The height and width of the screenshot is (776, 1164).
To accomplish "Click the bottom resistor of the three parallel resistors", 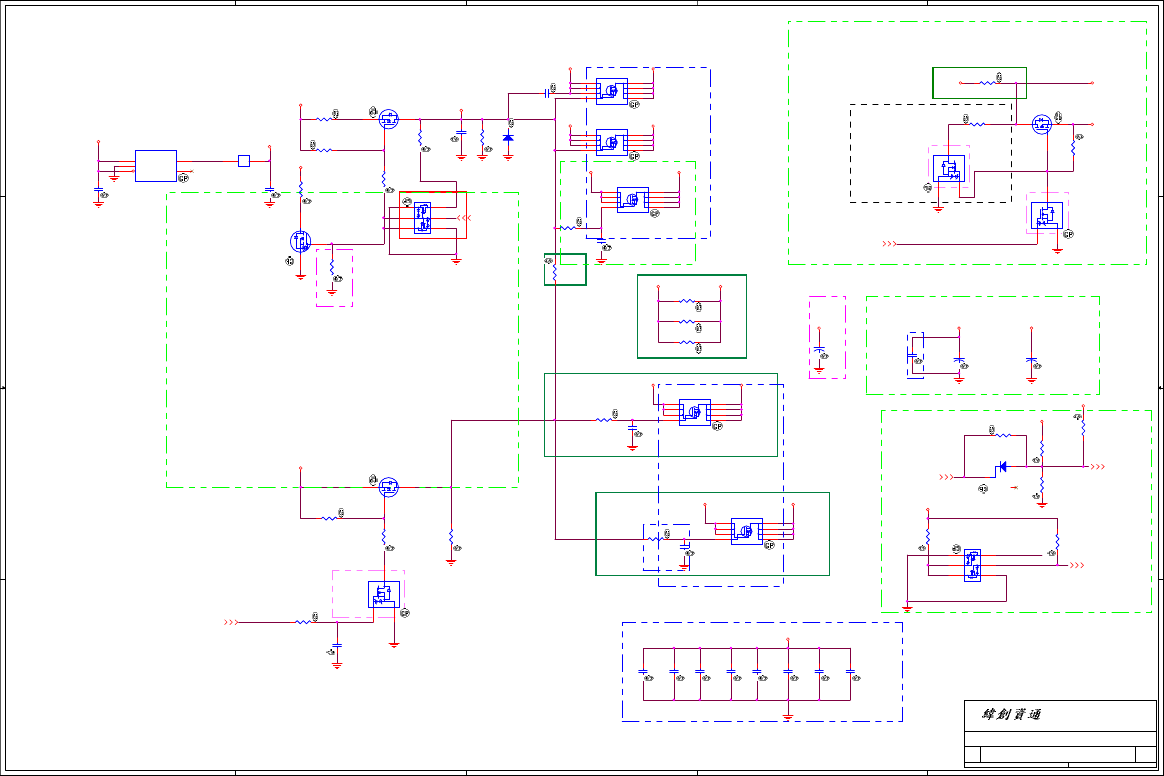I will (x=687, y=342).
